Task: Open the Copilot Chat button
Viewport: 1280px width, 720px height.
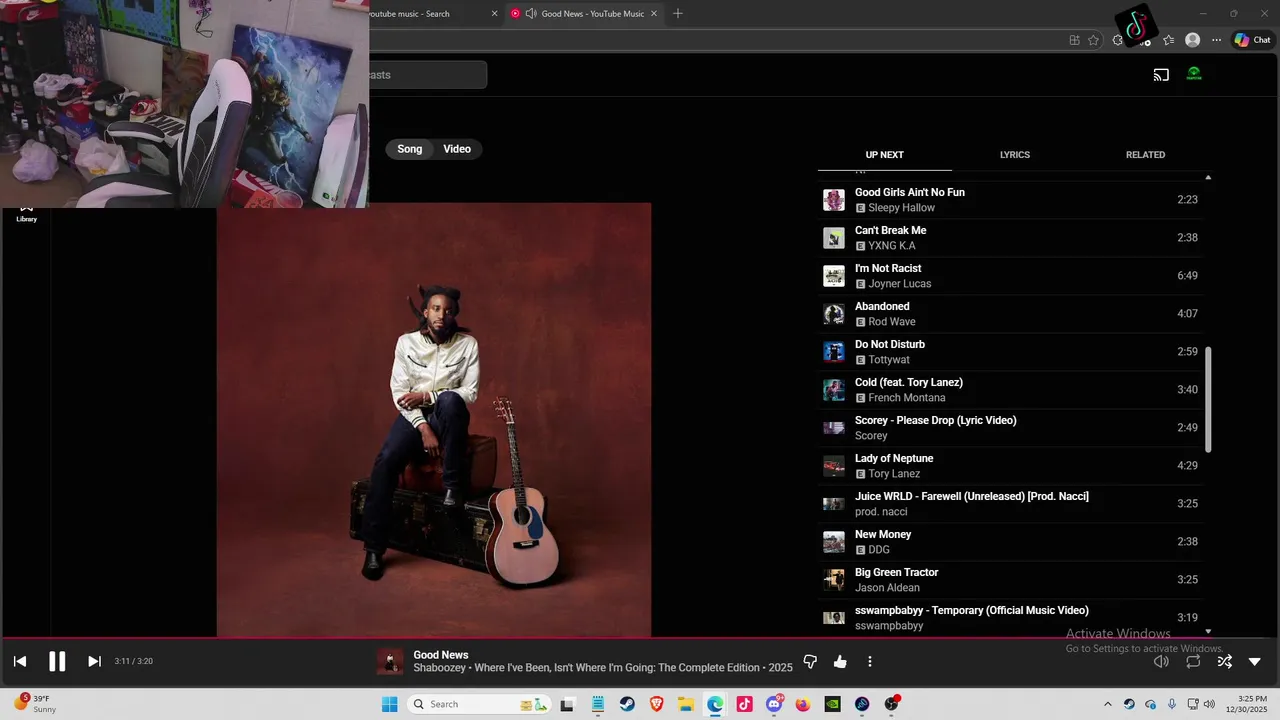Action: 1252,40
